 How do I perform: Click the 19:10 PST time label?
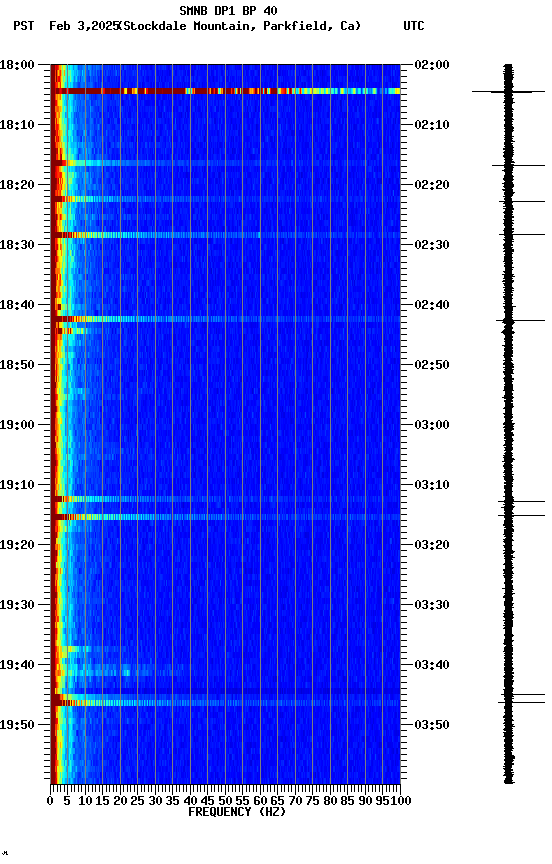click(x=17, y=485)
